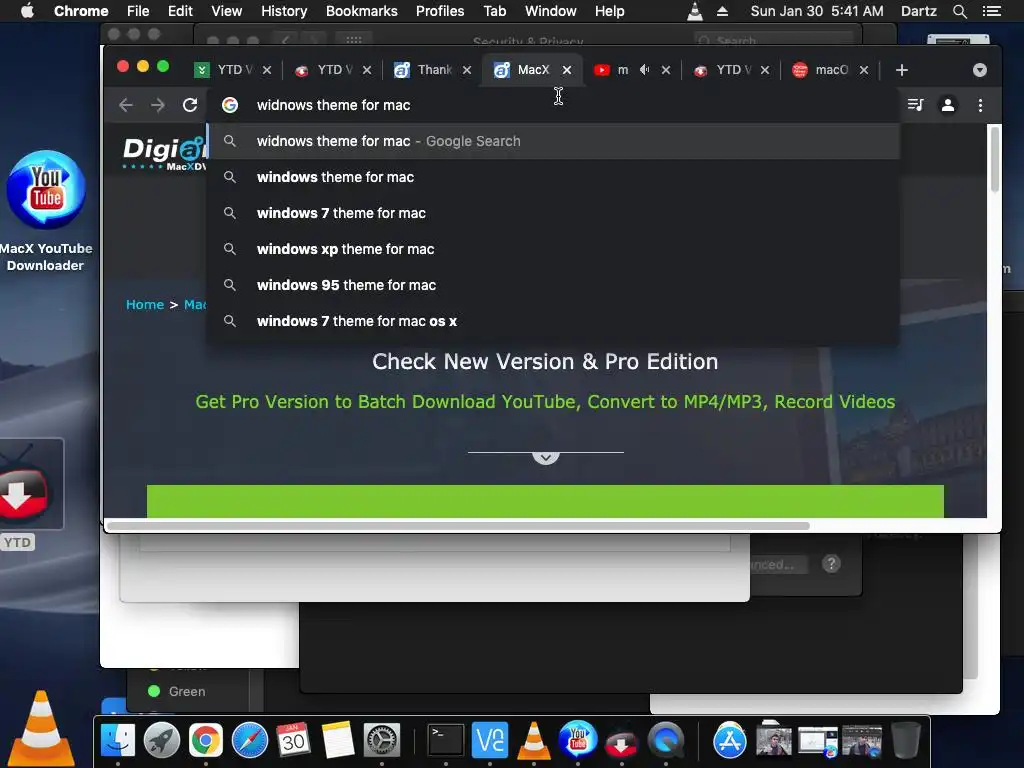1024x768 pixels.
Task: Click the Home breadcrumb link
Action: click(x=145, y=304)
